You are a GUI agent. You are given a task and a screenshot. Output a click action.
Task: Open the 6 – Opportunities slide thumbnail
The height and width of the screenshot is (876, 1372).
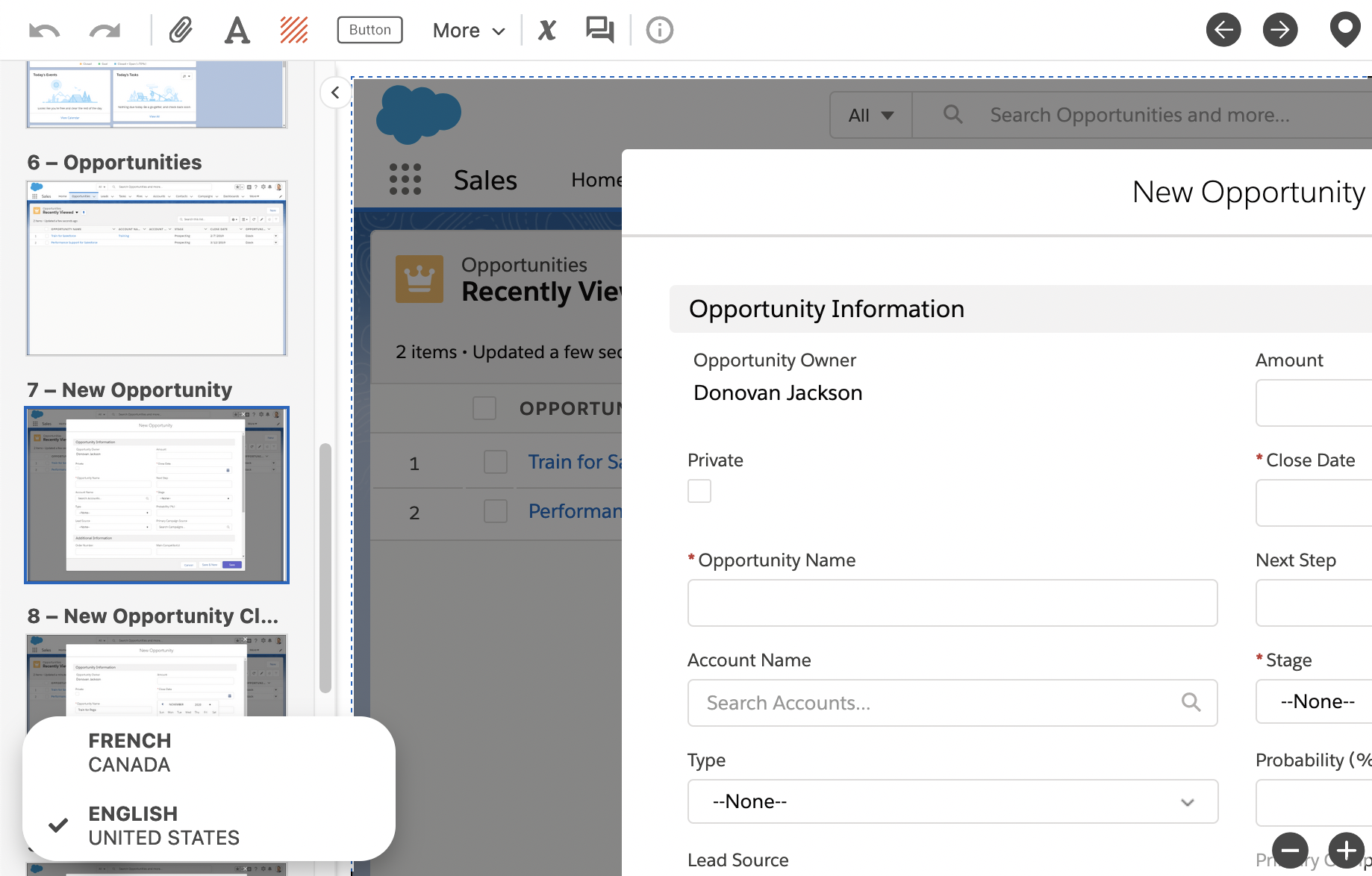click(x=157, y=268)
